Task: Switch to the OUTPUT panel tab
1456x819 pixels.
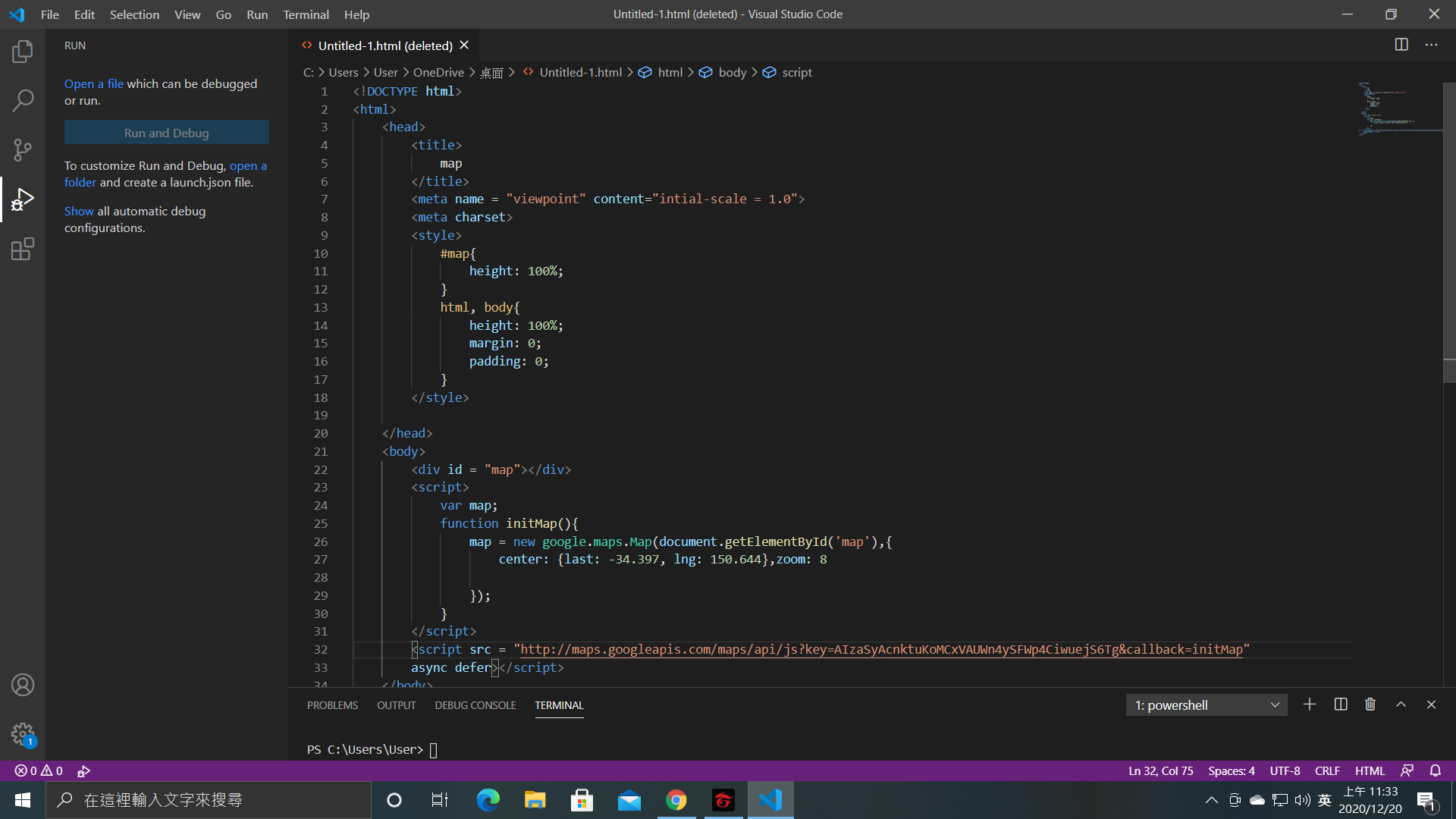Action: point(396,705)
